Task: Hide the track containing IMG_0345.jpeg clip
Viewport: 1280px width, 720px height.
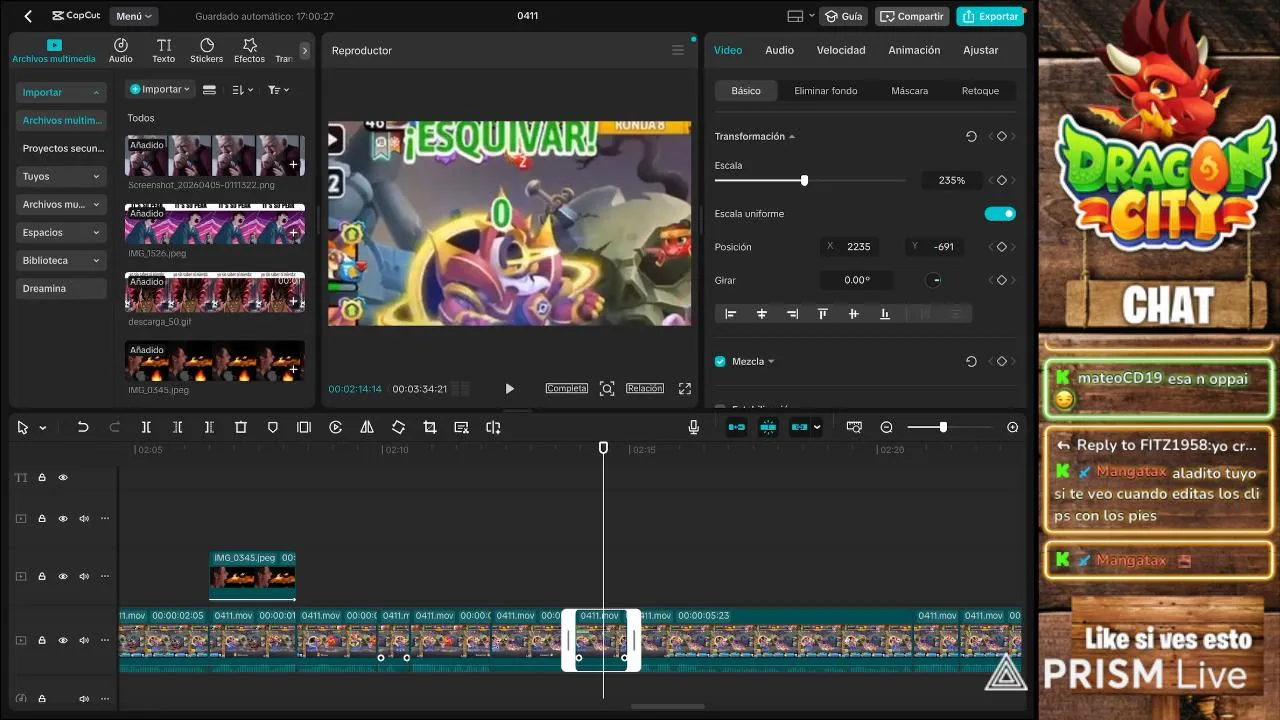Action: [x=63, y=576]
